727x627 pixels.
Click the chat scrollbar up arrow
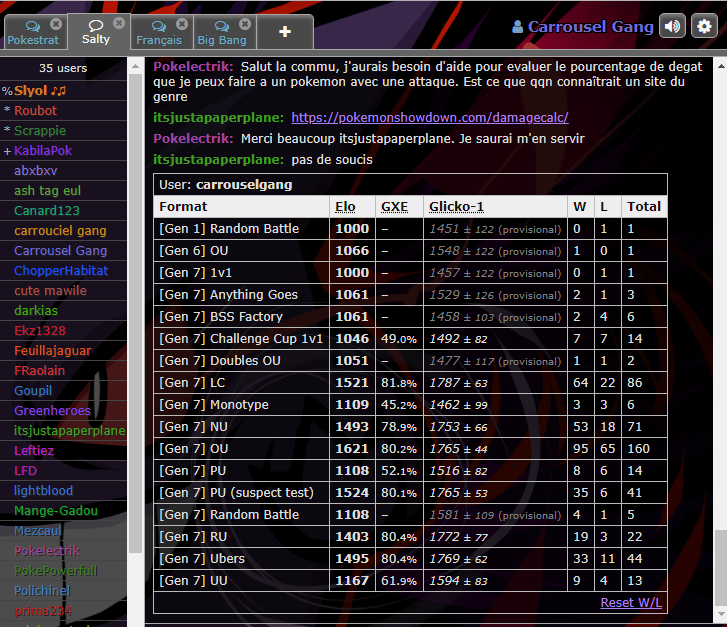coord(721,66)
